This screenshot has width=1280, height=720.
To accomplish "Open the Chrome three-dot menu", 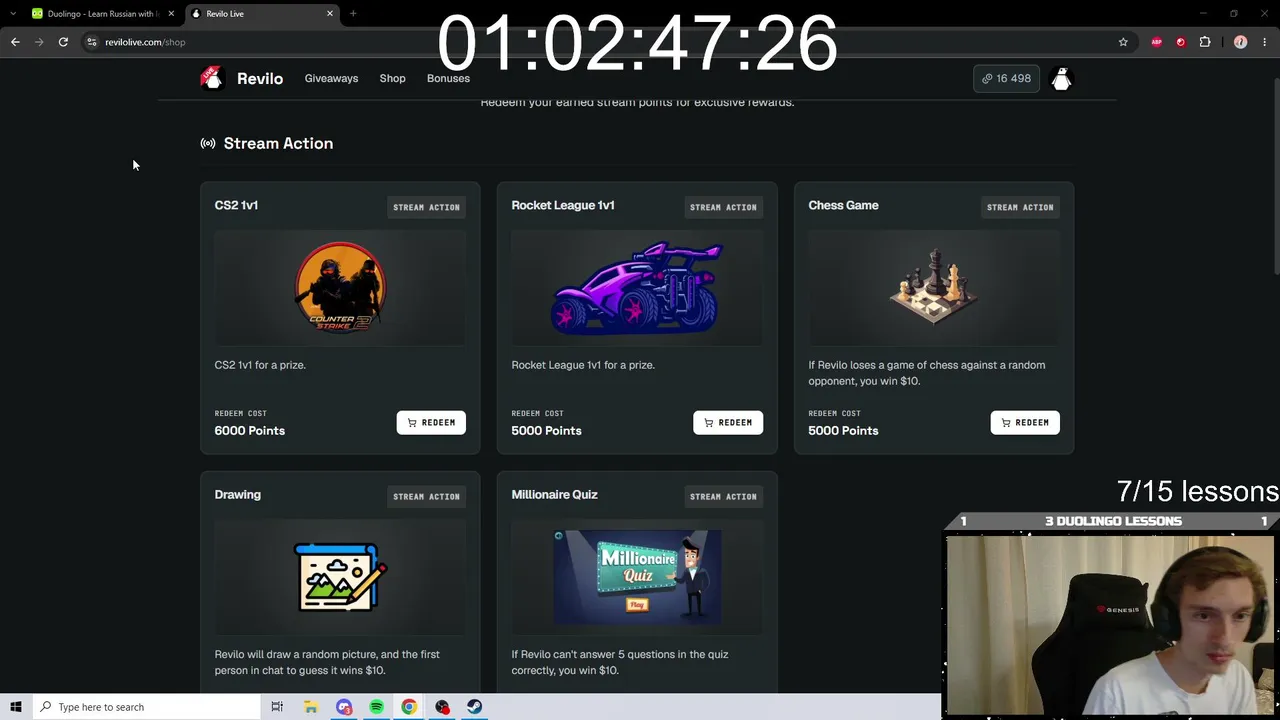I will (x=1265, y=42).
